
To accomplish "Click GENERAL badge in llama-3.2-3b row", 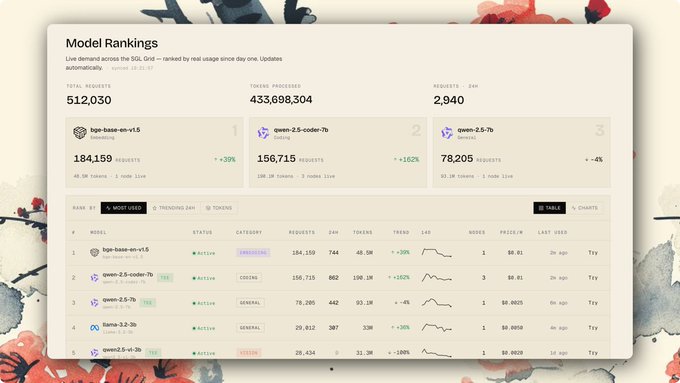I will 250,328.
